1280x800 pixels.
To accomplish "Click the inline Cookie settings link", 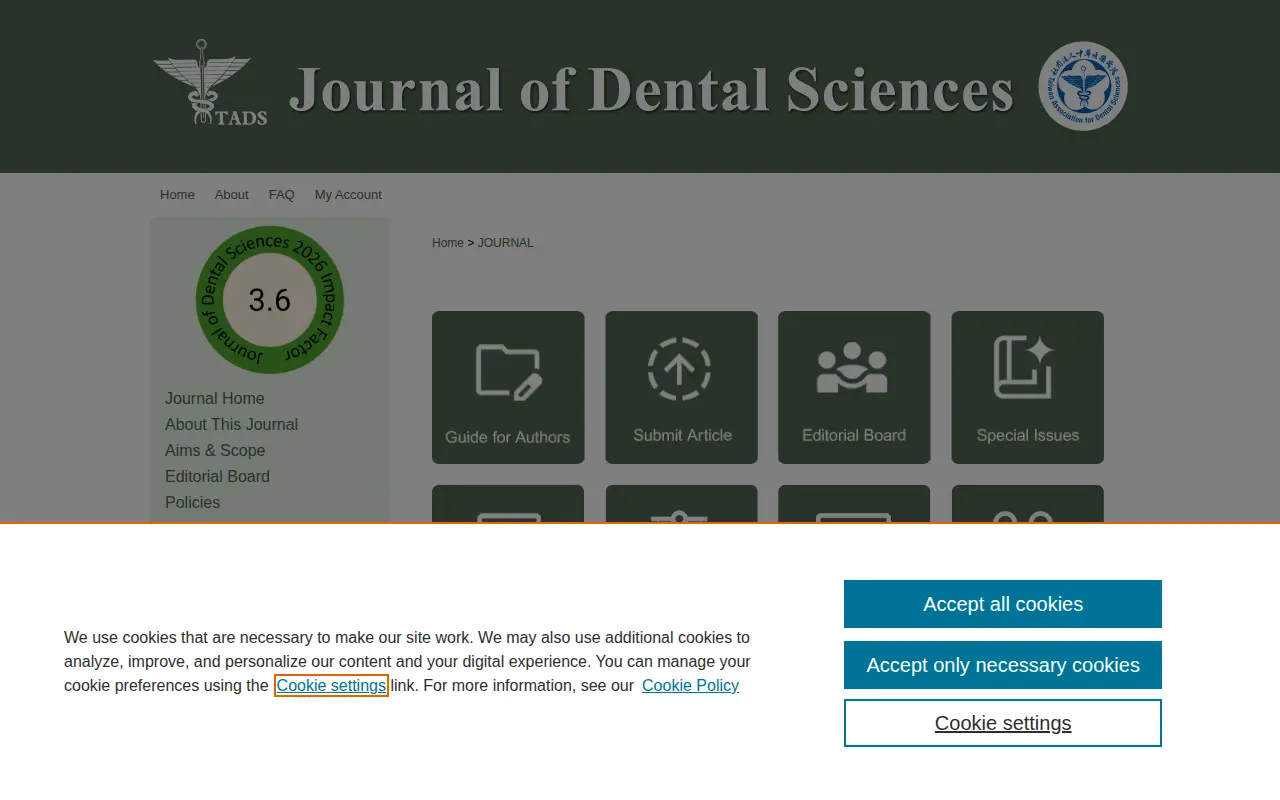I will (331, 686).
